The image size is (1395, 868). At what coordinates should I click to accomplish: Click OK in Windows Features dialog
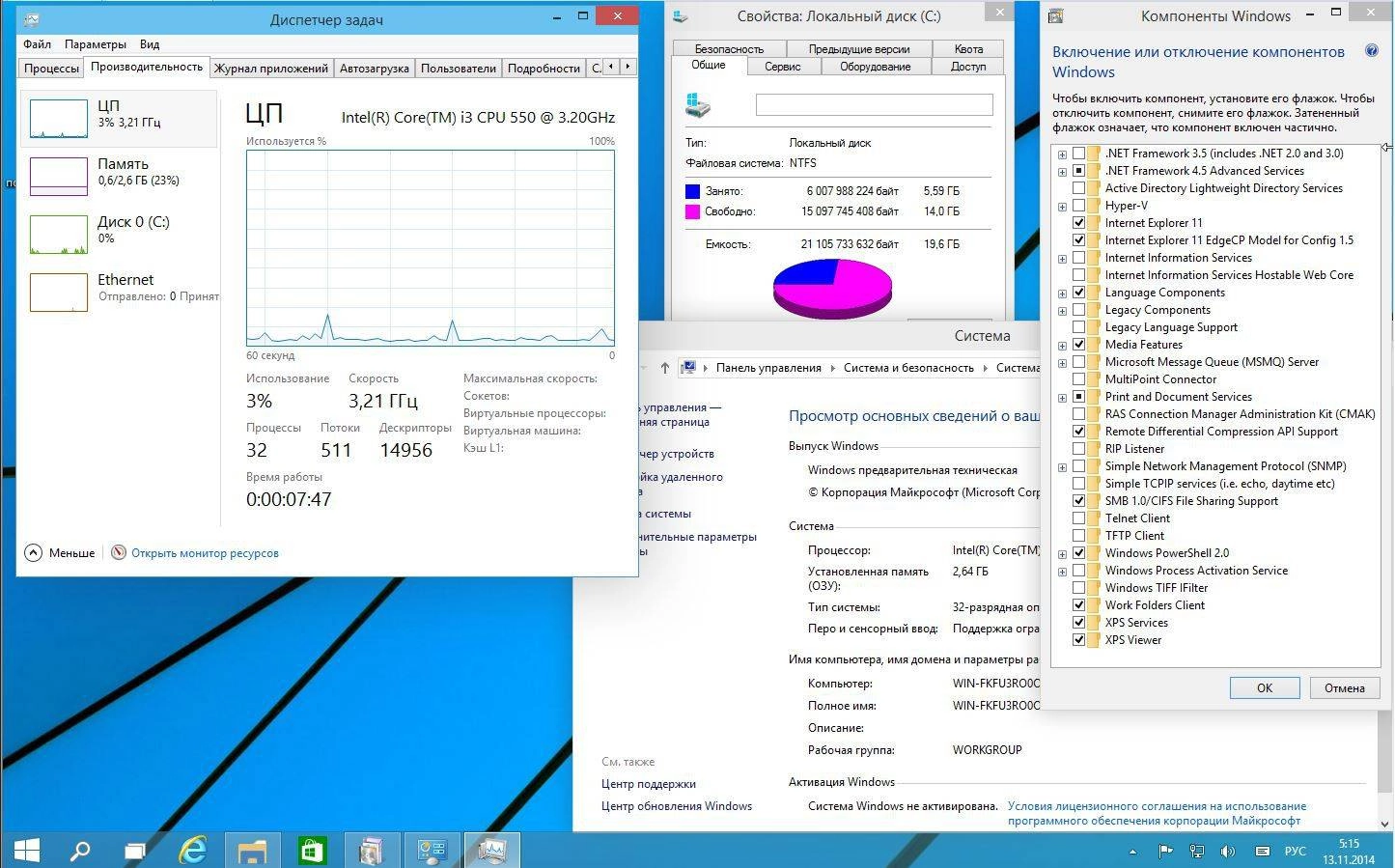[1264, 687]
